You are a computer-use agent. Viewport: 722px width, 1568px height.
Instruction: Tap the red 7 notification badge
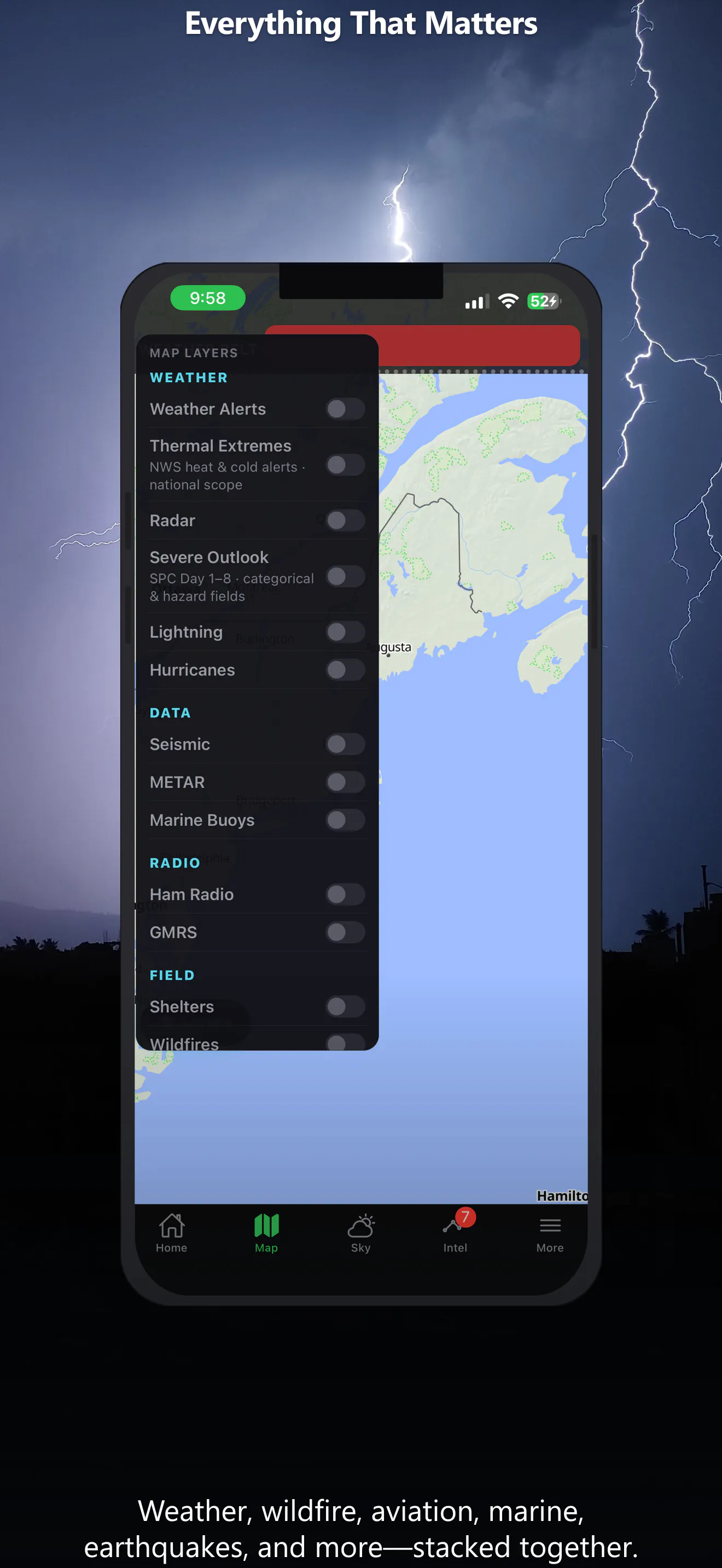(x=465, y=1217)
